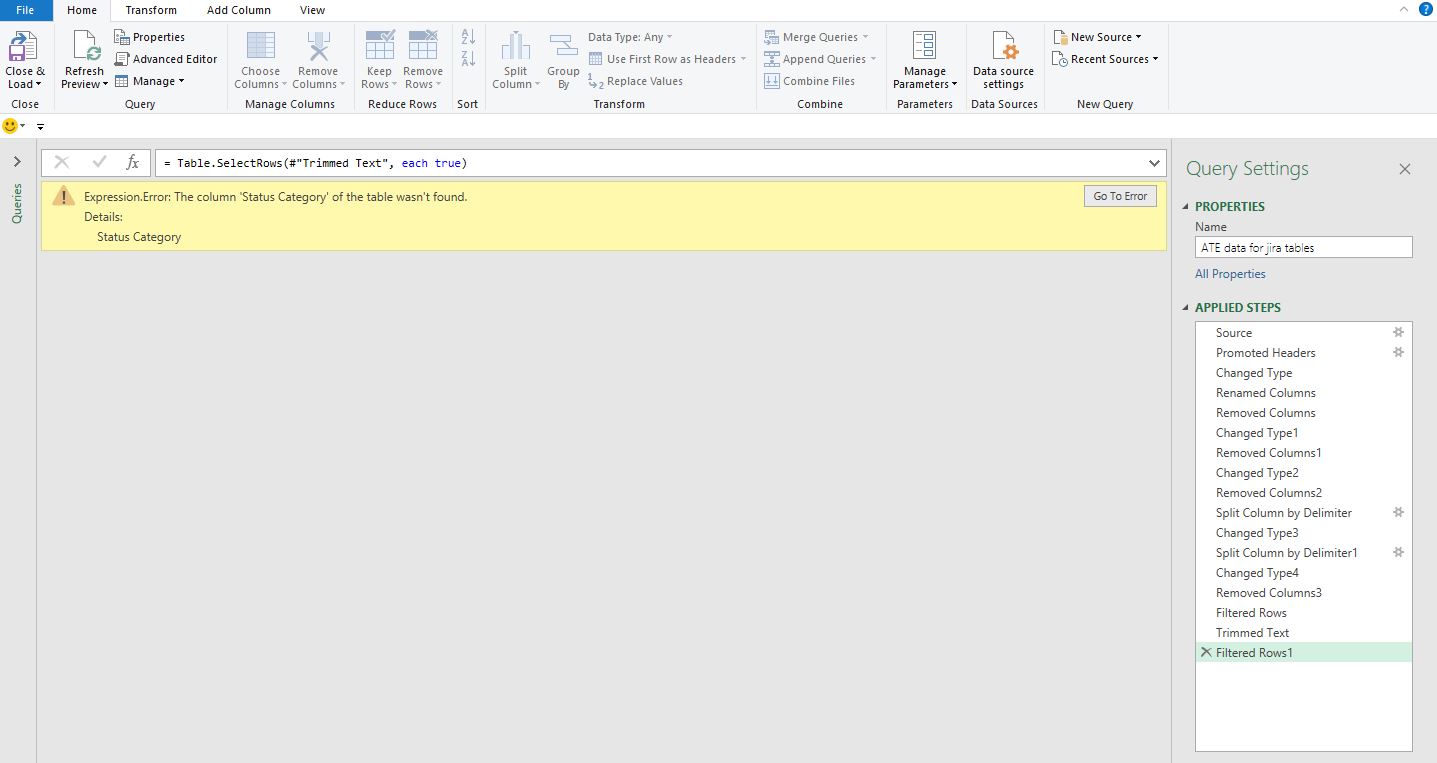Sort ascending A to Z
The width and height of the screenshot is (1437, 763).
pos(468,37)
